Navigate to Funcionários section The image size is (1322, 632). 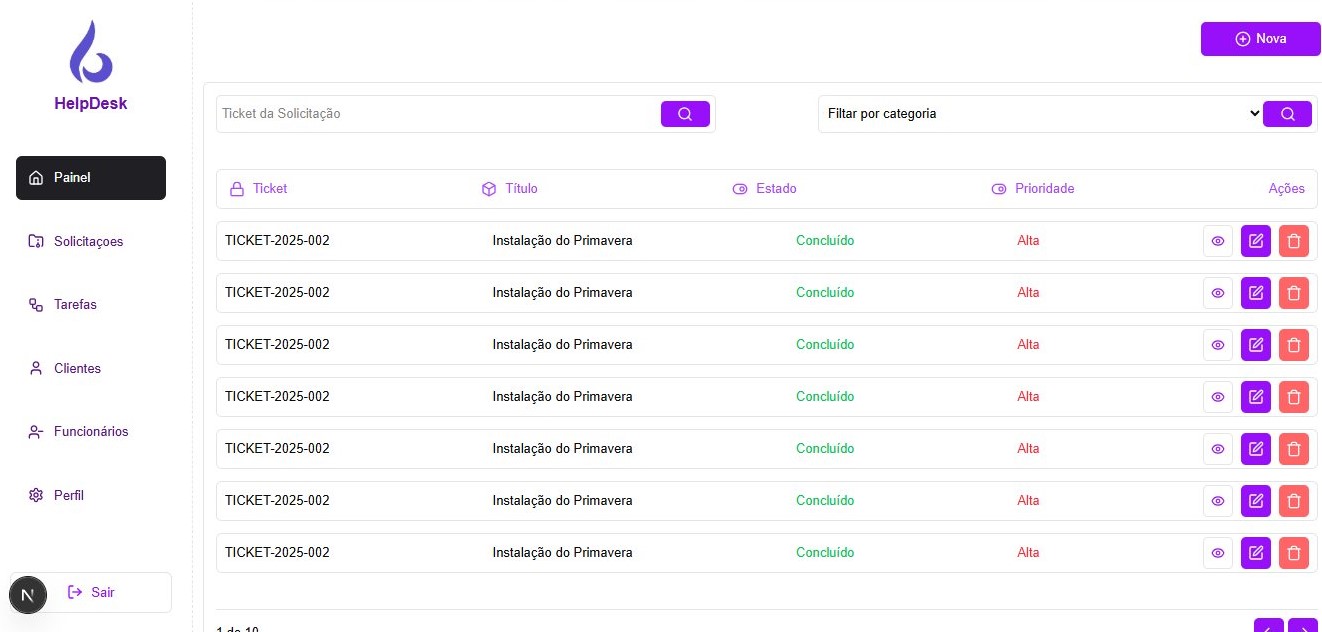[x=90, y=432]
